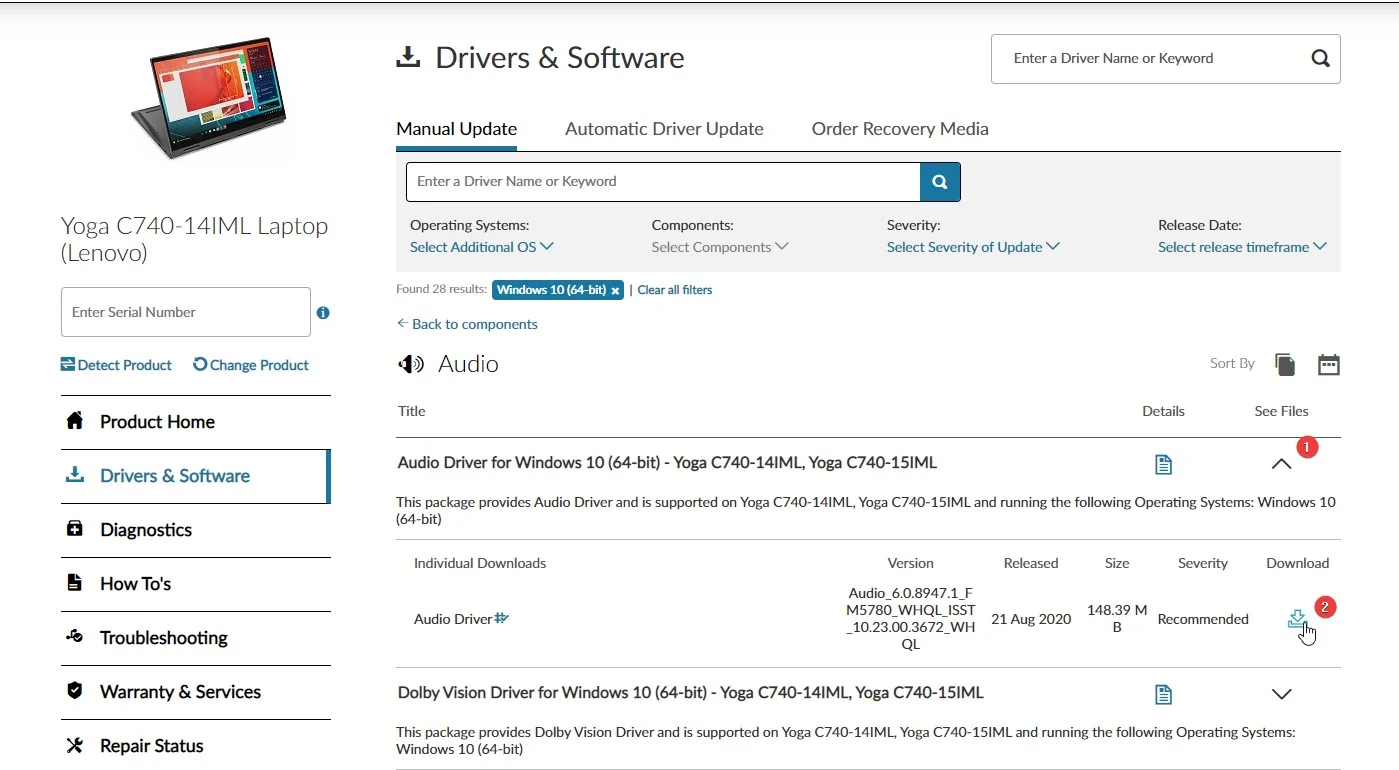Click the 21 Aug 2020 release date

(x=1031, y=619)
